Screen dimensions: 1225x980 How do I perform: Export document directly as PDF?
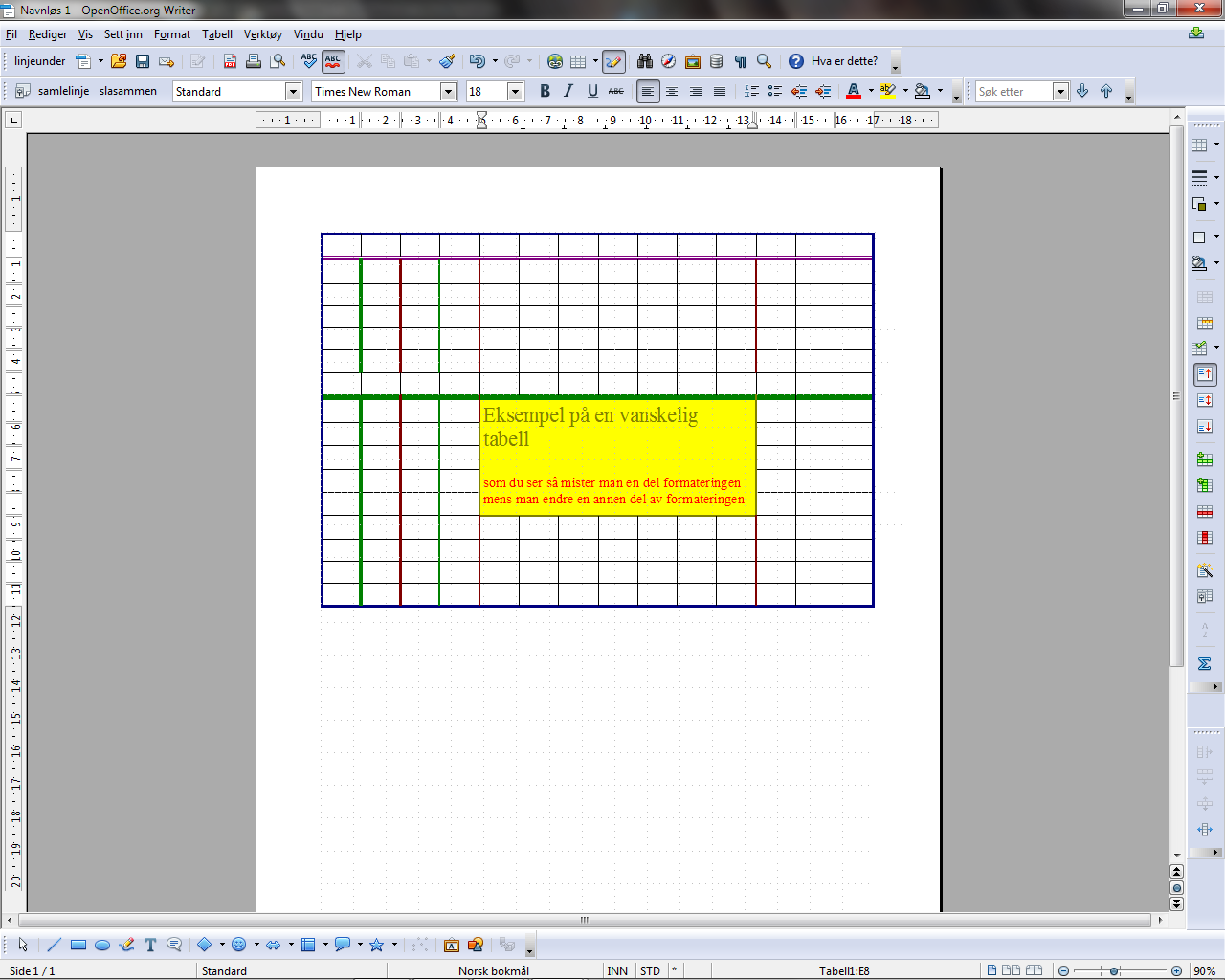[x=230, y=61]
